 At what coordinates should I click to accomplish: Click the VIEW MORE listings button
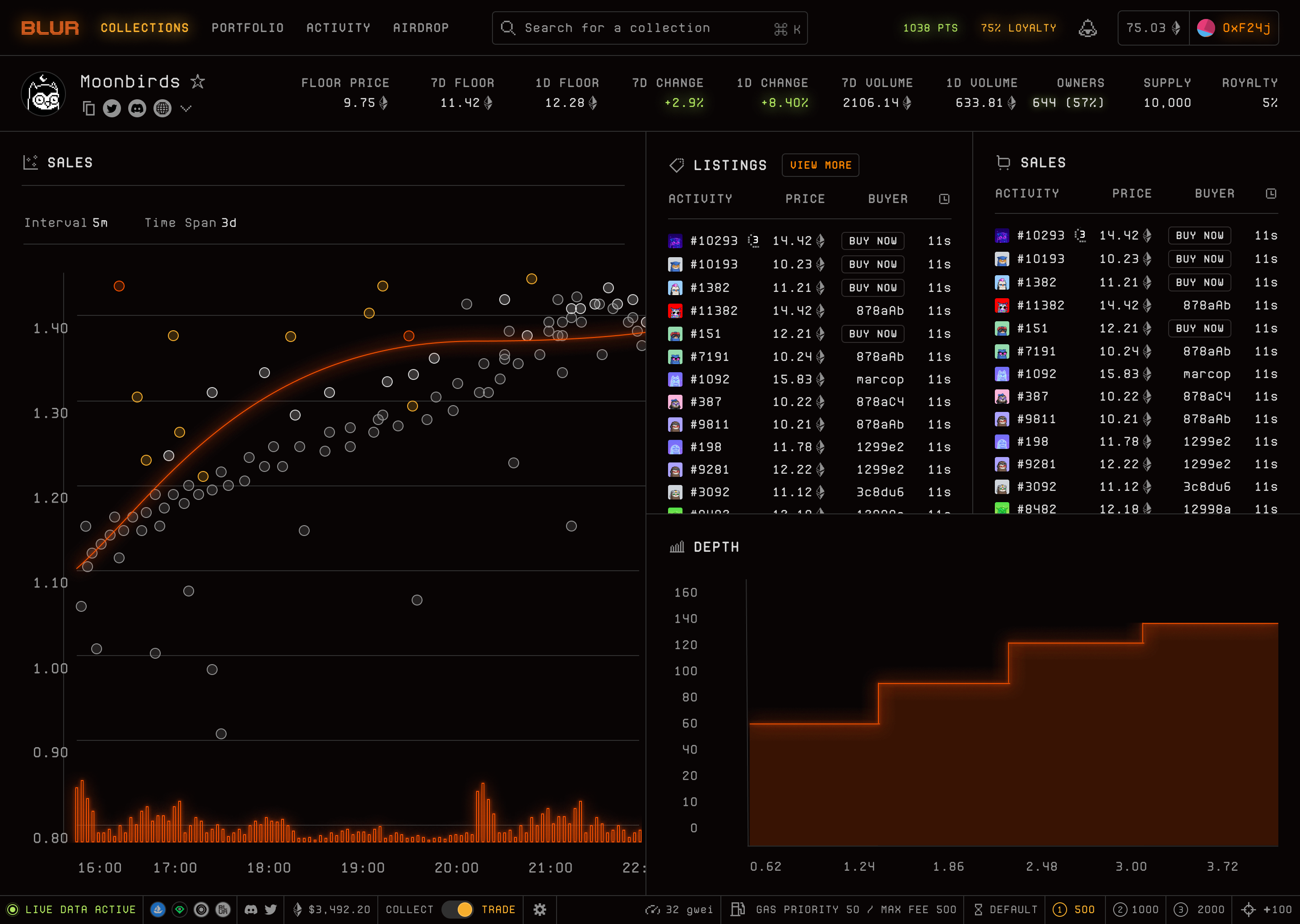pos(820,165)
